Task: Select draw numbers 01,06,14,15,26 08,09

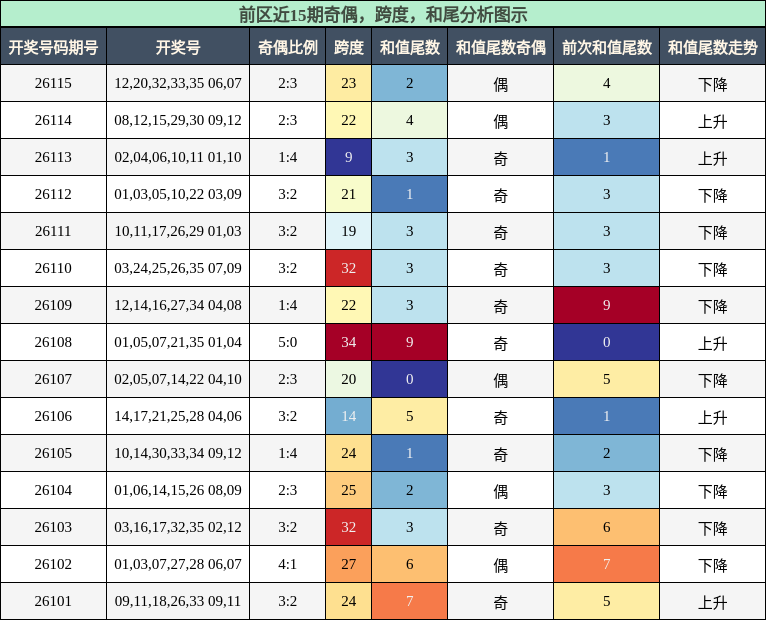Action: point(178,490)
